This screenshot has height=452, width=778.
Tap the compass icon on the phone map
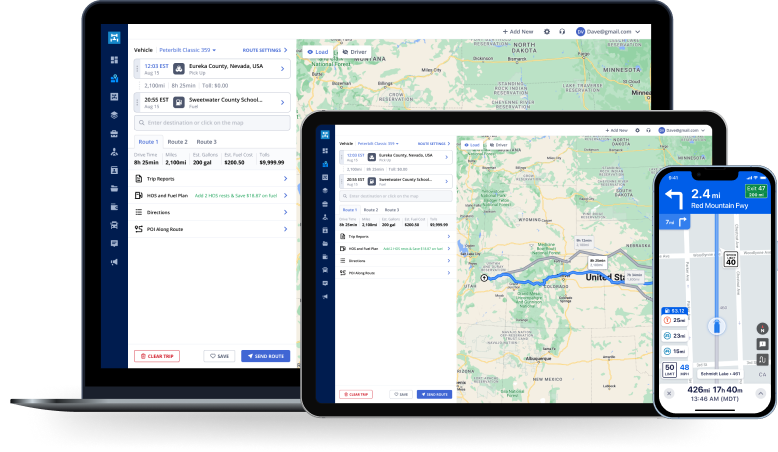tap(762, 328)
